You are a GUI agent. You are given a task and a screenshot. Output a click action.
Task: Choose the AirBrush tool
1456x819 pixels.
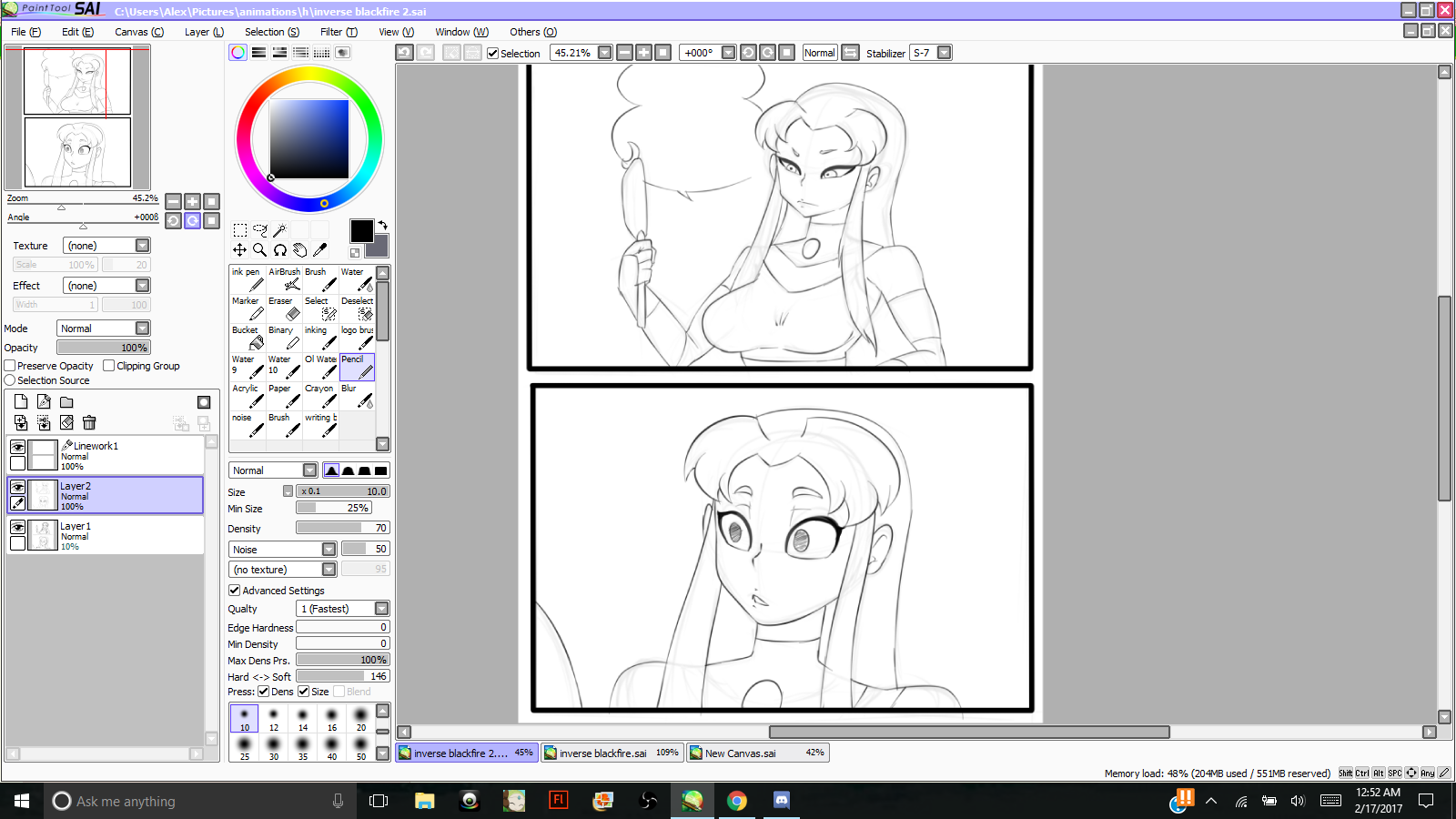[x=283, y=279]
